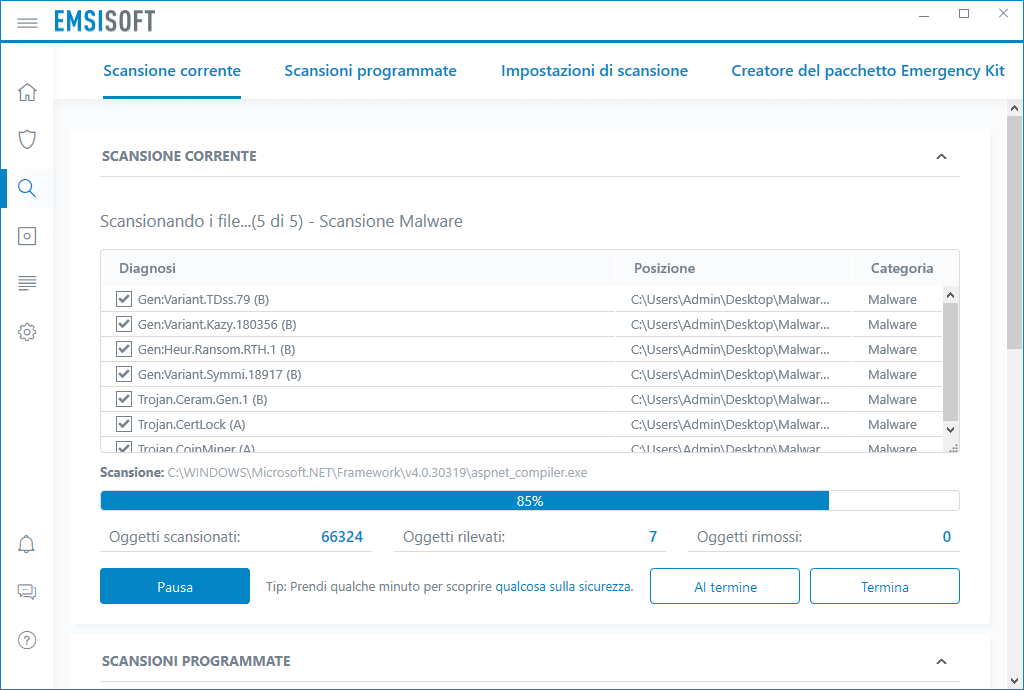Select Trojan.CertLock (A) row text
The width and height of the screenshot is (1024, 690).
191,424
